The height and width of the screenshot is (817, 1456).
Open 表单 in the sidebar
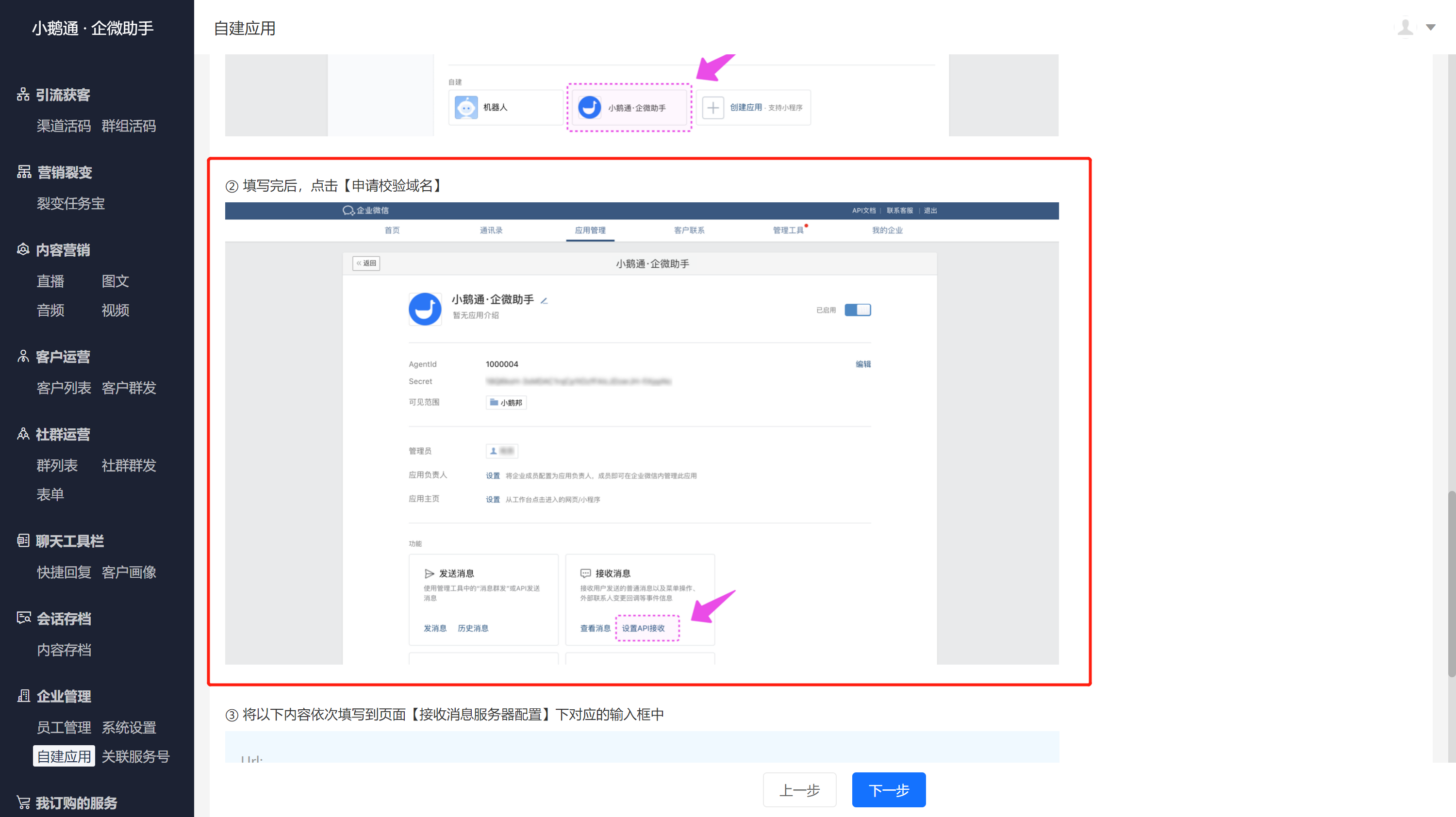(50, 494)
